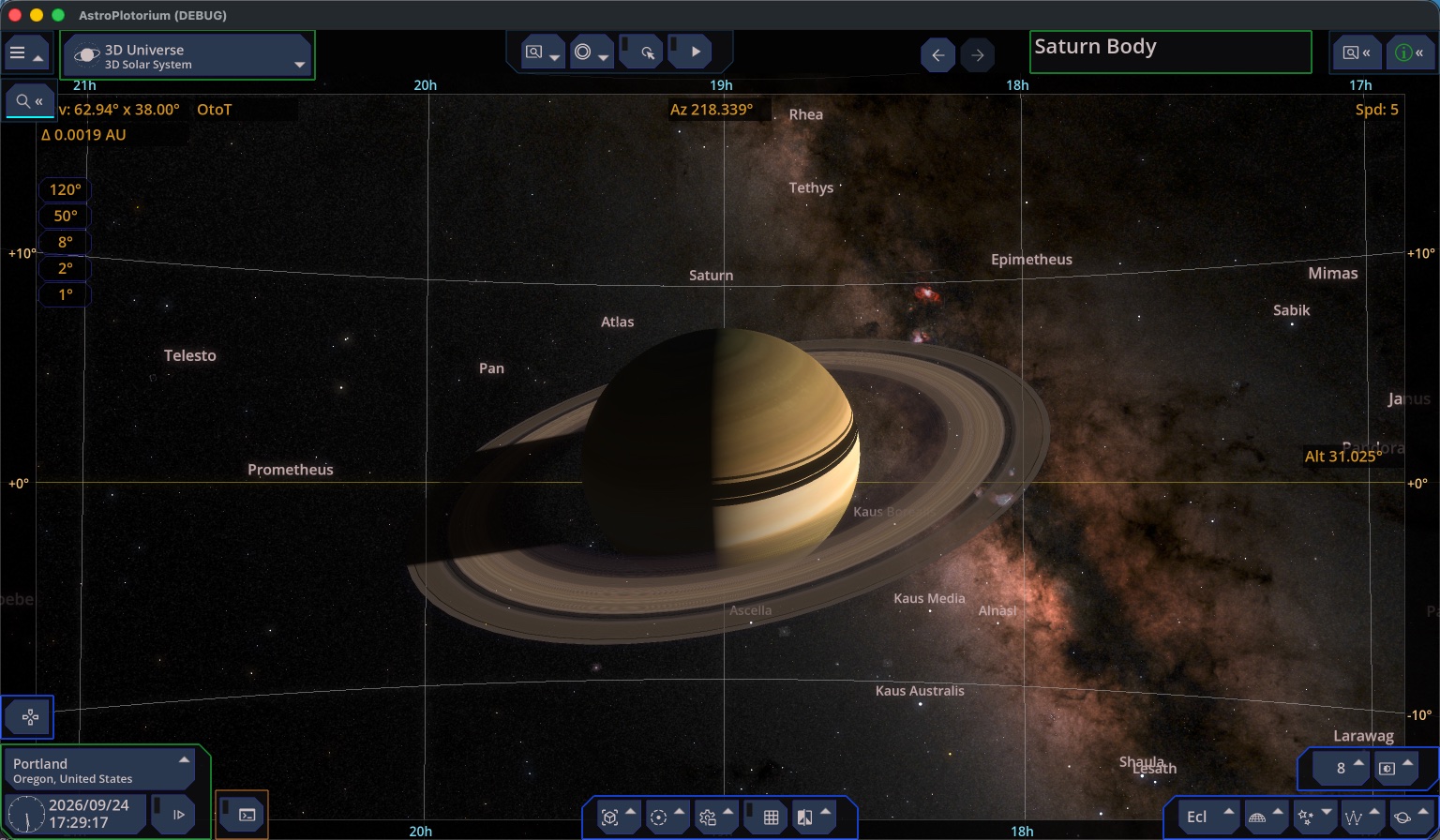
Task: Toggle the play animation button
Action: tap(690, 52)
